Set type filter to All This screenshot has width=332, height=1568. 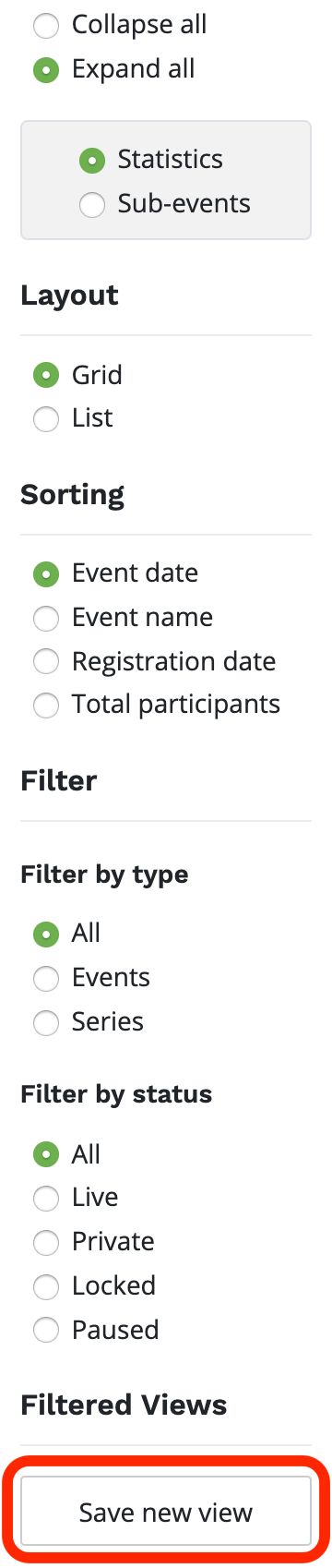tap(46, 934)
